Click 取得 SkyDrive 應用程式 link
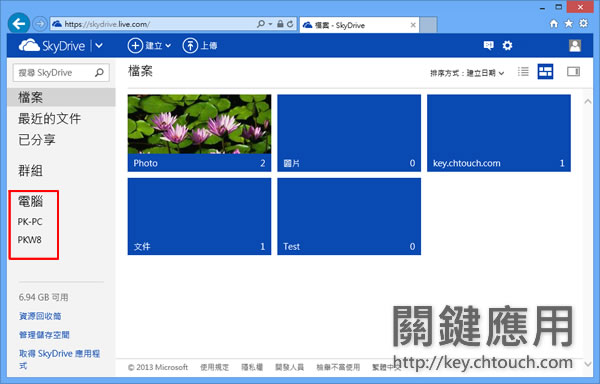Screen dimensions: 600x384 click(59, 359)
